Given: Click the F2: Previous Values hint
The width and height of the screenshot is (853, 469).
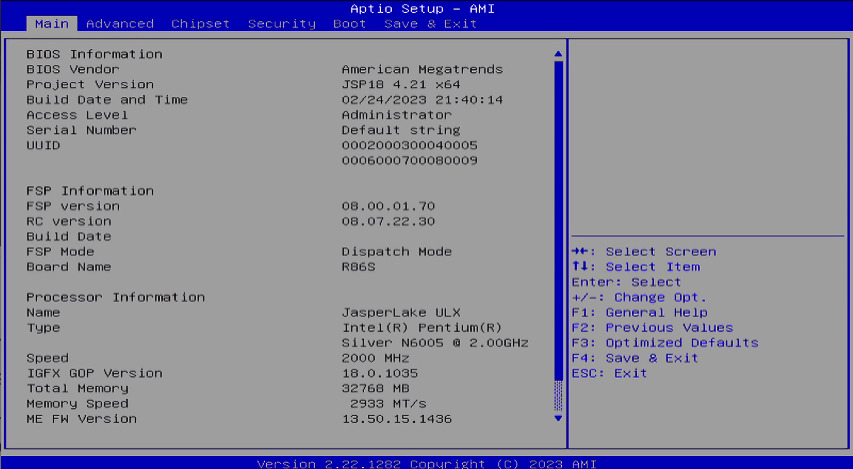Looking at the screenshot, I should click(x=652, y=328).
